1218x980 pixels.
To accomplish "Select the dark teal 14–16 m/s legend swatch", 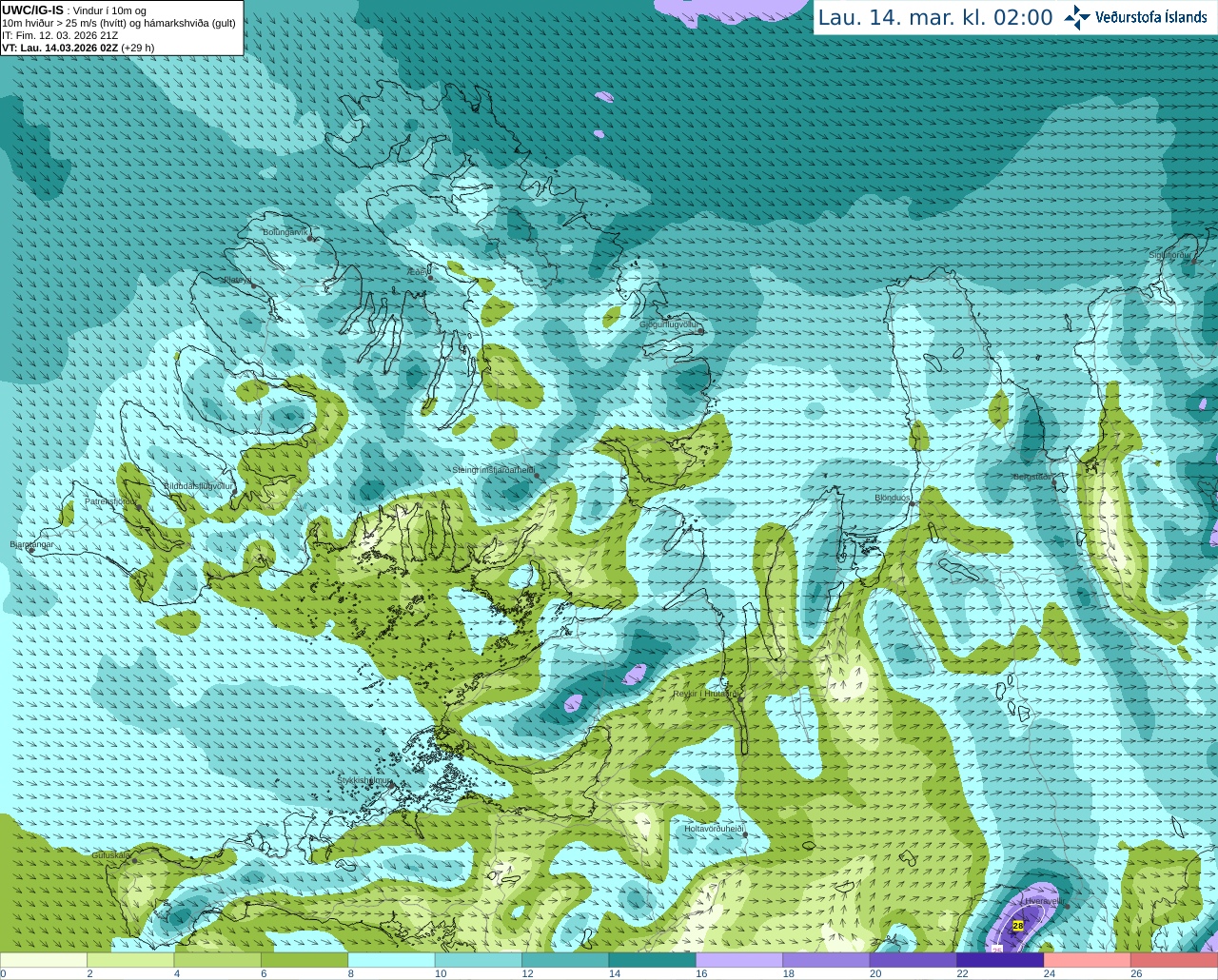I will tap(653, 960).
